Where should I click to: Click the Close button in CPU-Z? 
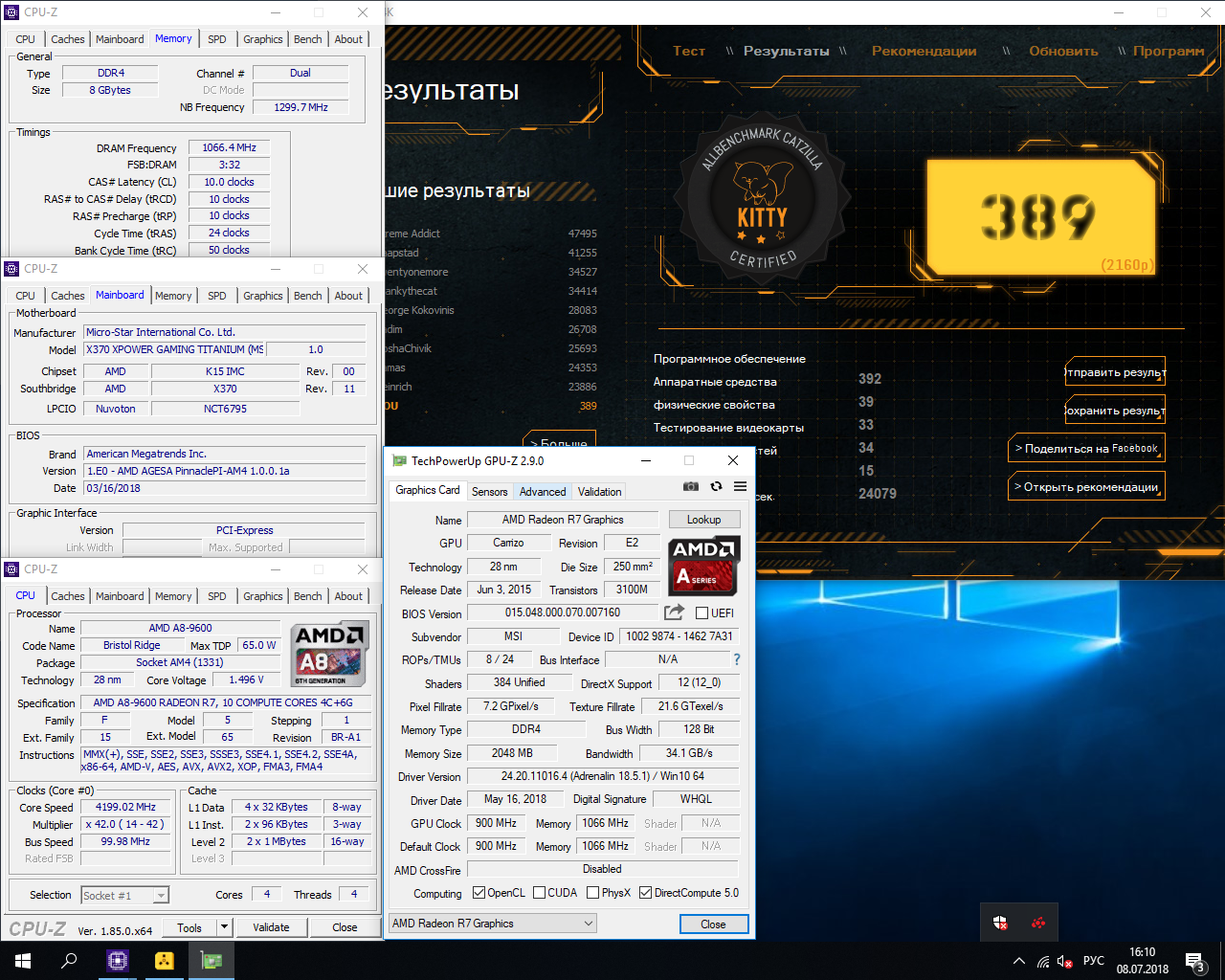[x=345, y=927]
